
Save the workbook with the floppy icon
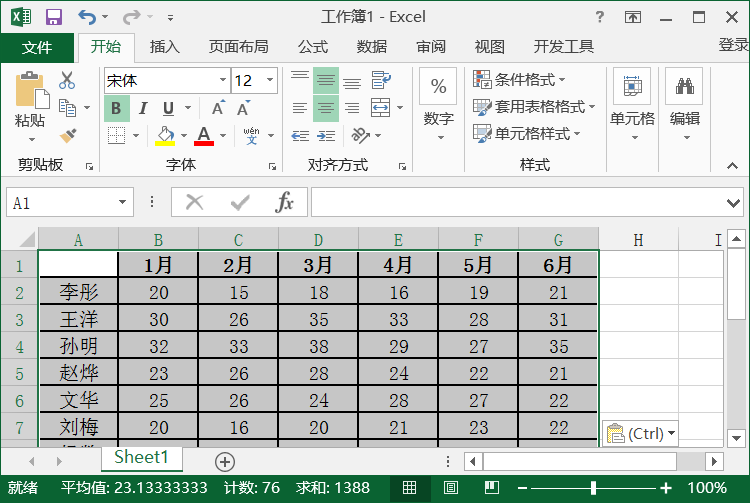(54, 17)
